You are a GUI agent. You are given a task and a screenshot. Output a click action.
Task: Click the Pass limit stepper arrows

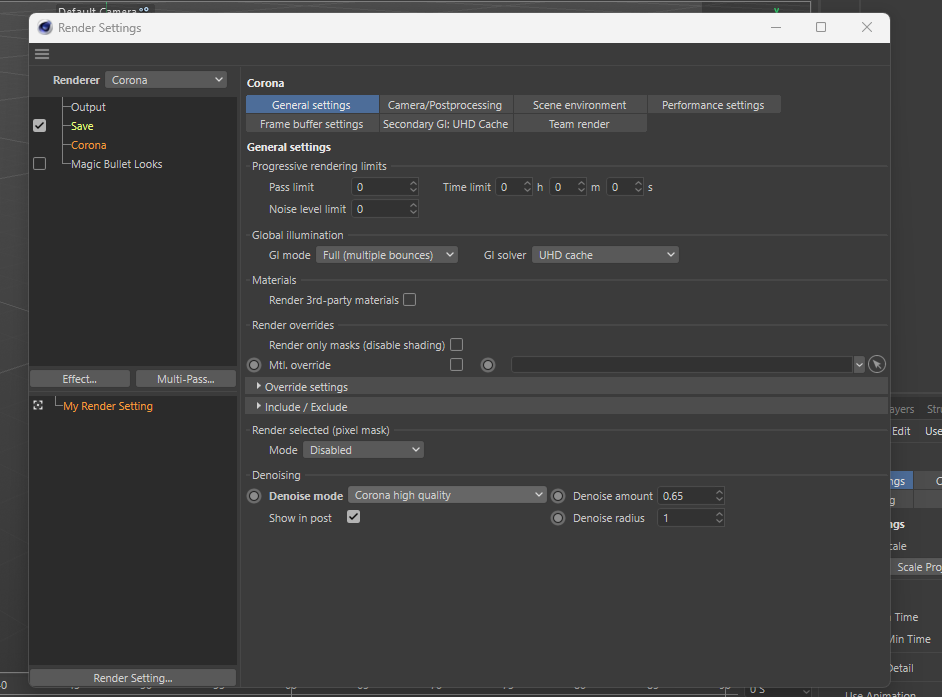coord(413,187)
